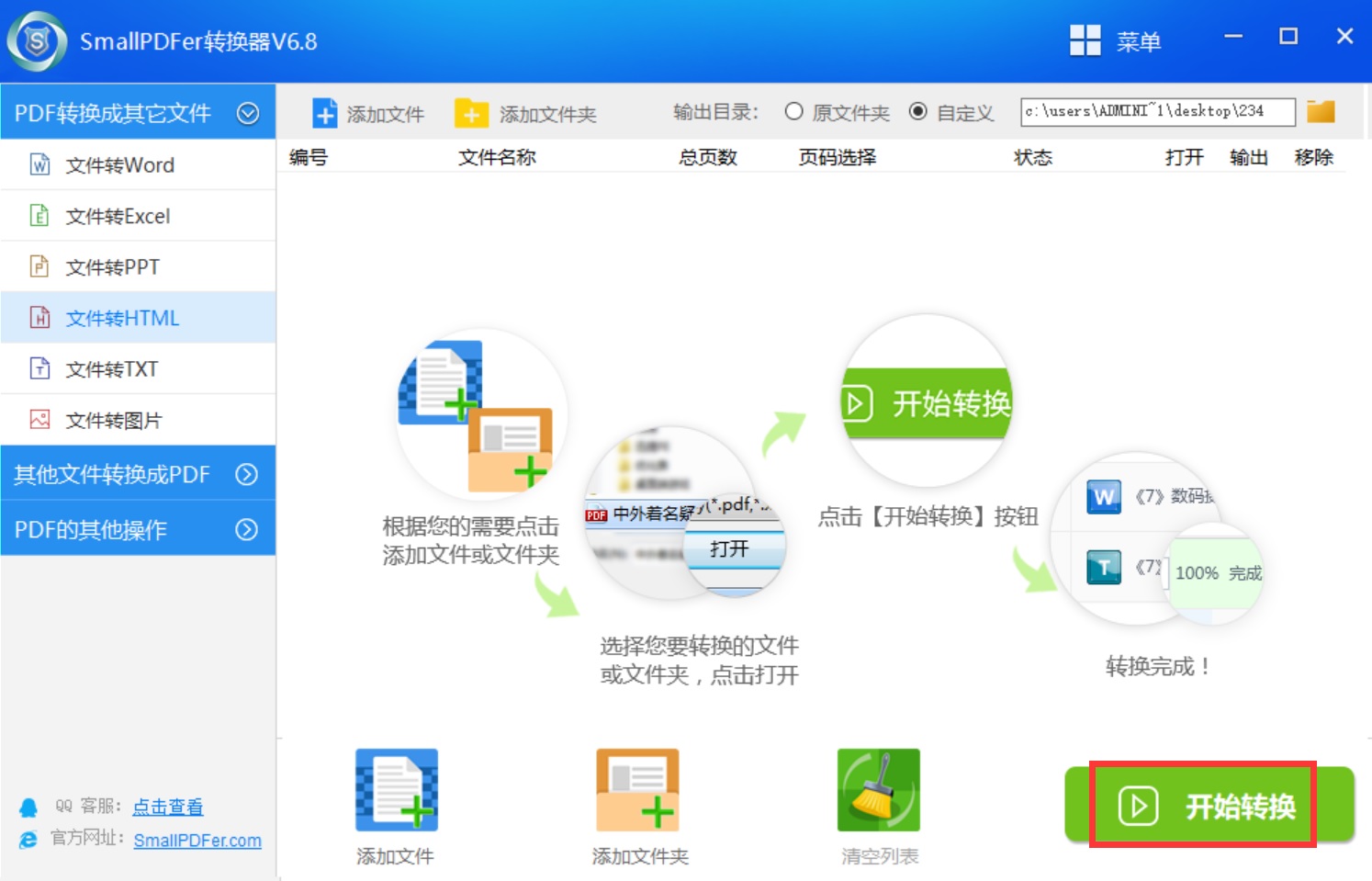Close the SmallPDFer window
The height and width of the screenshot is (881, 1372).
pos(1344,36)
